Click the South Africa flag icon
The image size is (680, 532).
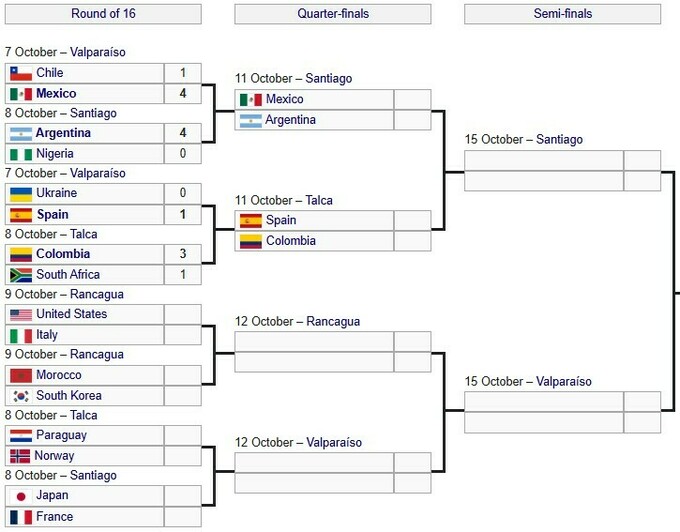pyautogui.click(x=20, y=275)
